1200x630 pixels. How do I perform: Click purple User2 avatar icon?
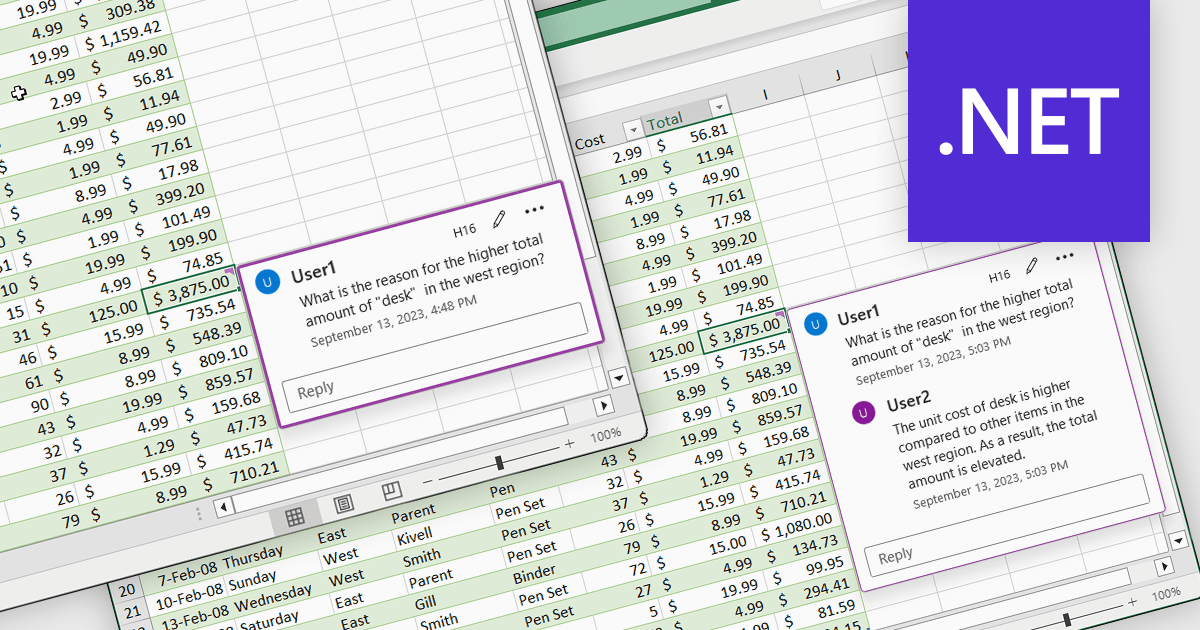[861, 411]
